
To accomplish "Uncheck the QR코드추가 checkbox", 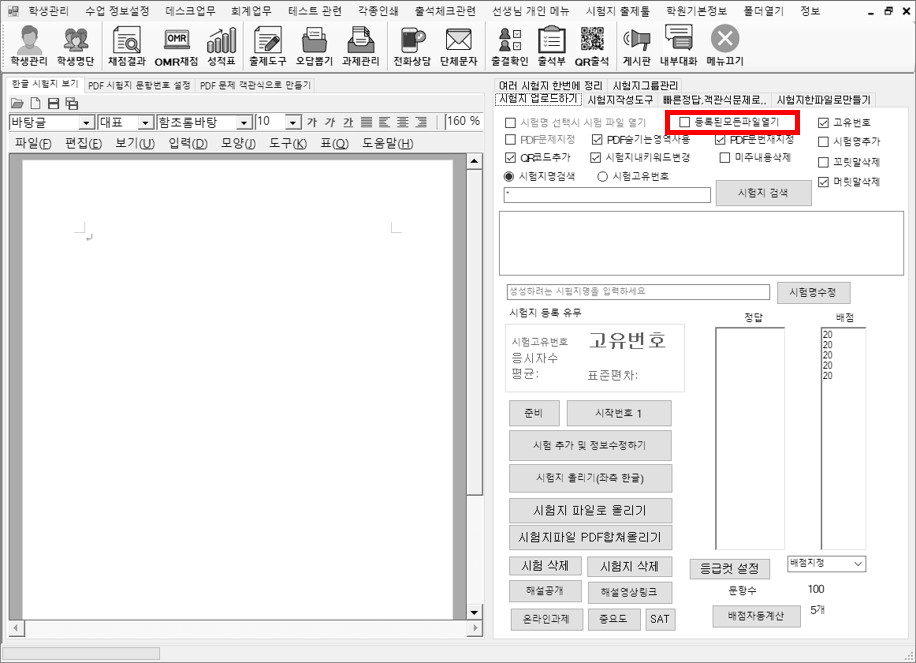I will click(511, 158).
